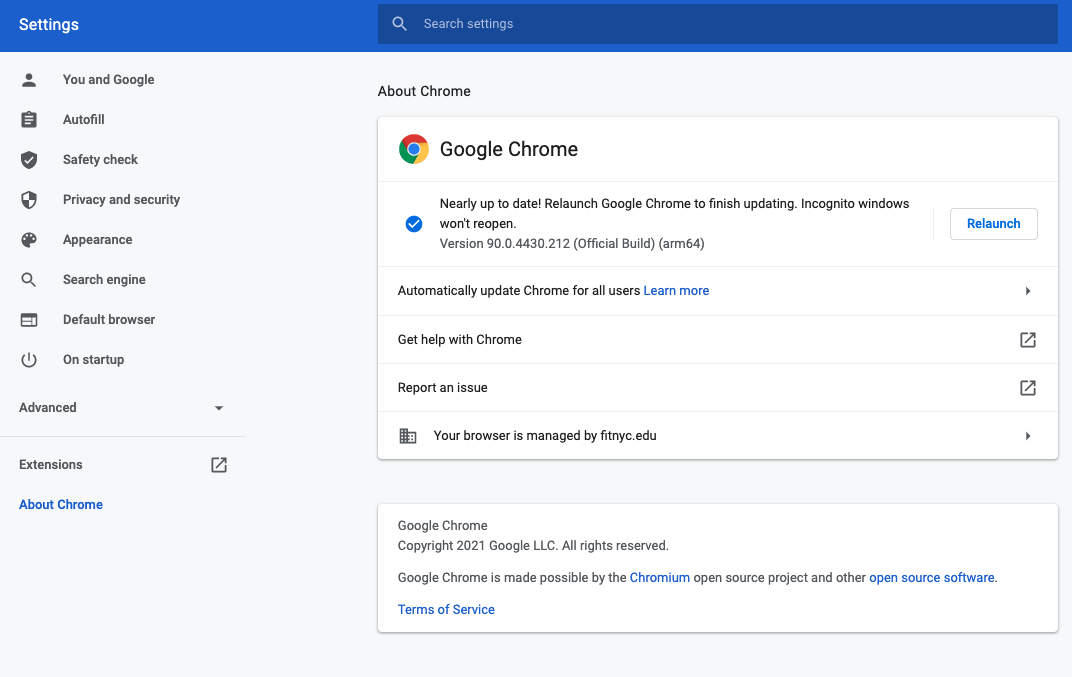This screenshot has height=677, width=1072.
Task: Click the external link icon for Get help with Chrome
Action: coord(1028,340)
